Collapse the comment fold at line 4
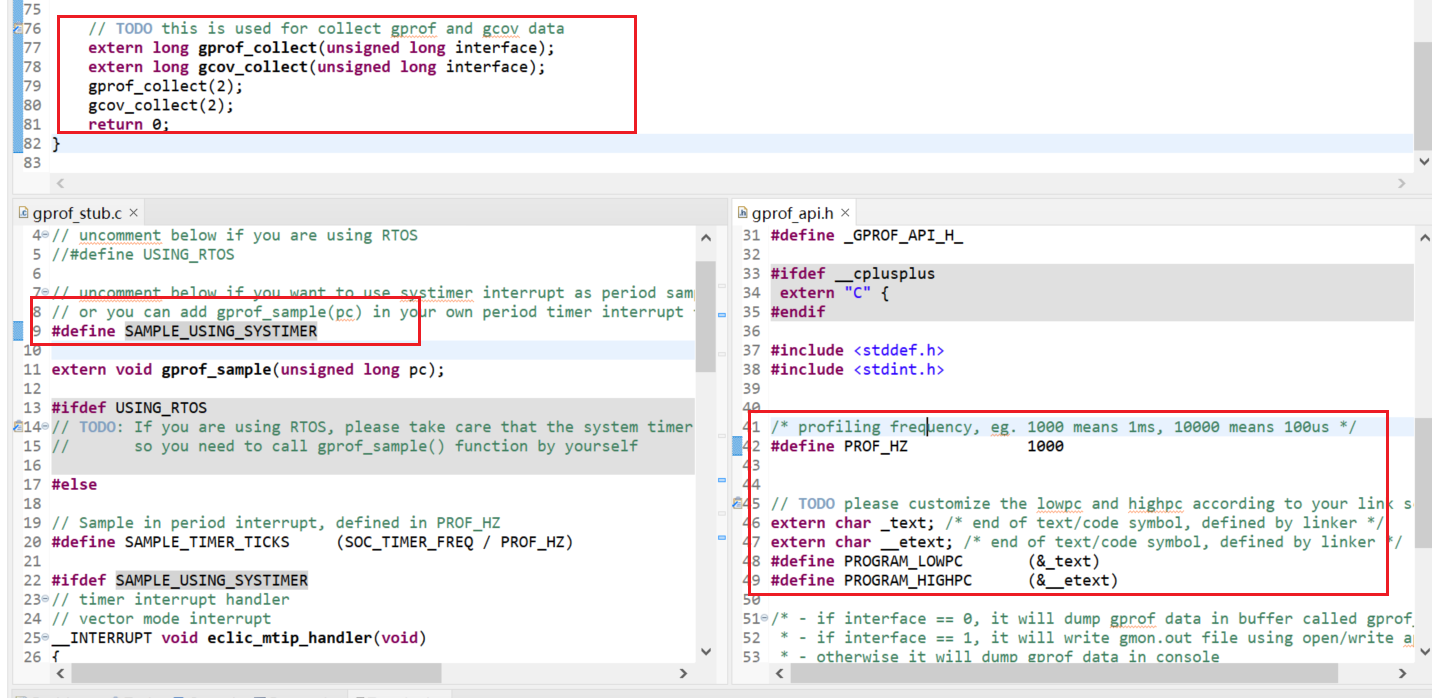Viewport: 1432px width, 698px height. click(46, 236)
